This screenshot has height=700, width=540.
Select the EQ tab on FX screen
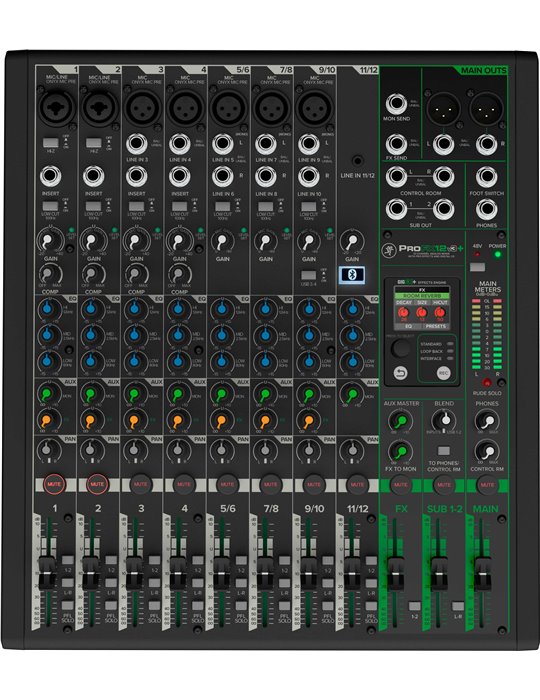408,326
